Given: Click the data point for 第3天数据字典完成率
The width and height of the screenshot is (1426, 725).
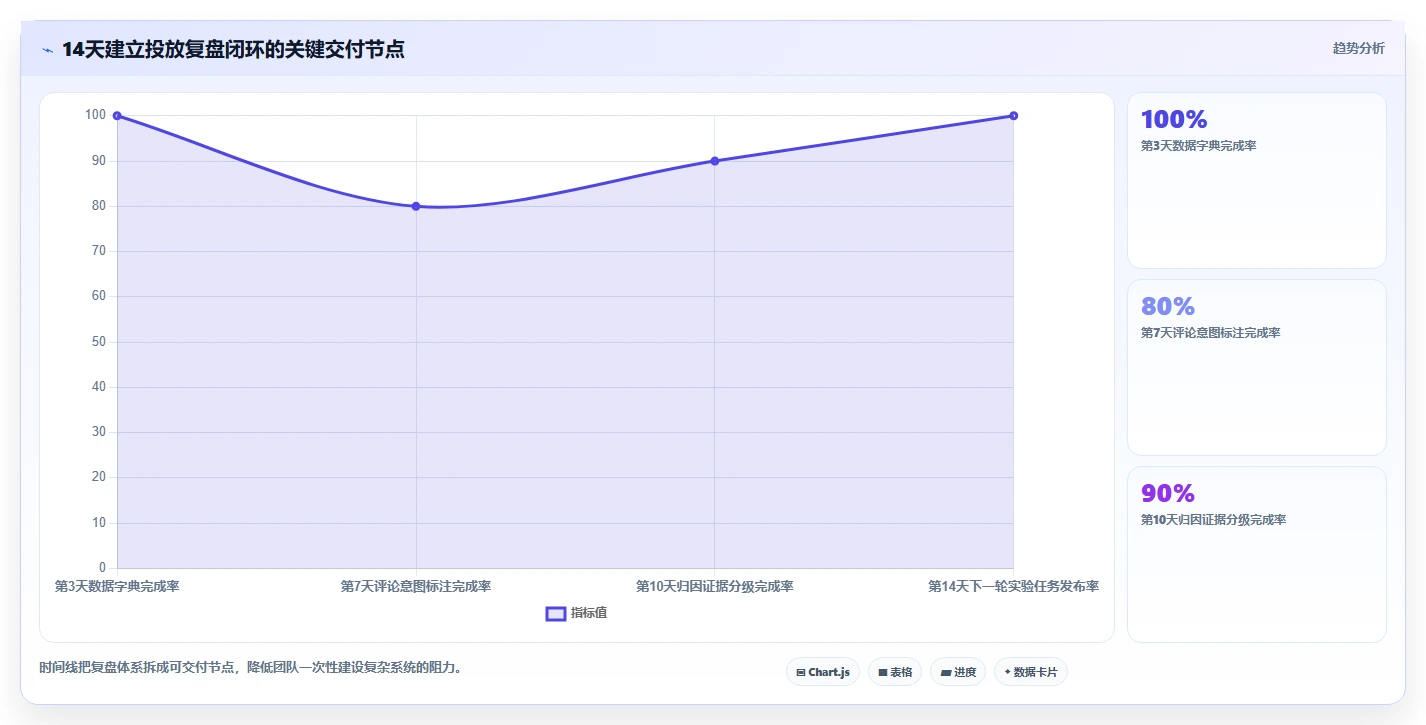Looking at the screenshot, I should tap(117, 116).
